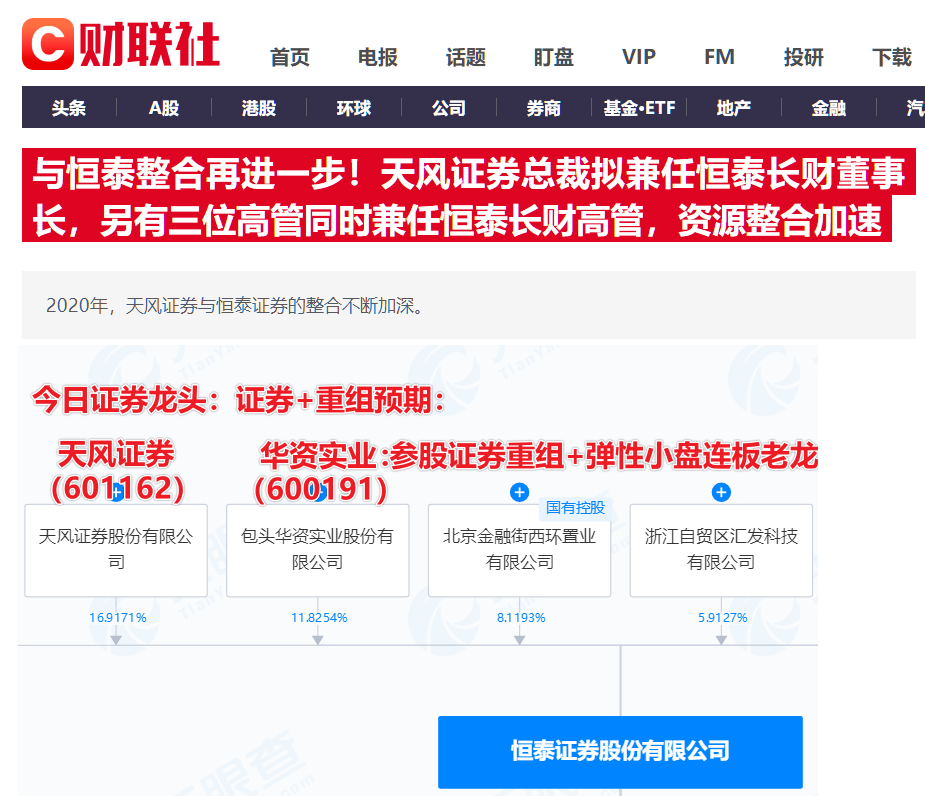Switch to the A股 category tab
This screenshot has height=796, width=925.
163,107
